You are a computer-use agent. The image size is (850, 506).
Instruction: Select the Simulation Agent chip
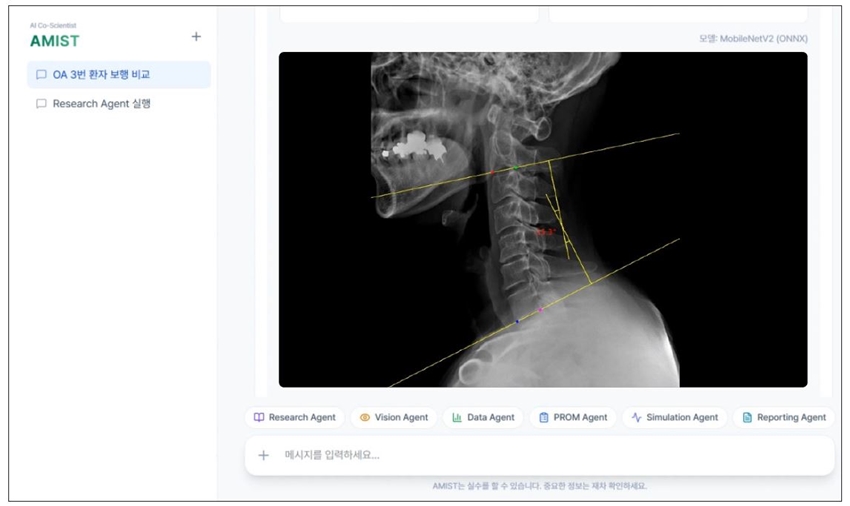(x=674, y=417)
